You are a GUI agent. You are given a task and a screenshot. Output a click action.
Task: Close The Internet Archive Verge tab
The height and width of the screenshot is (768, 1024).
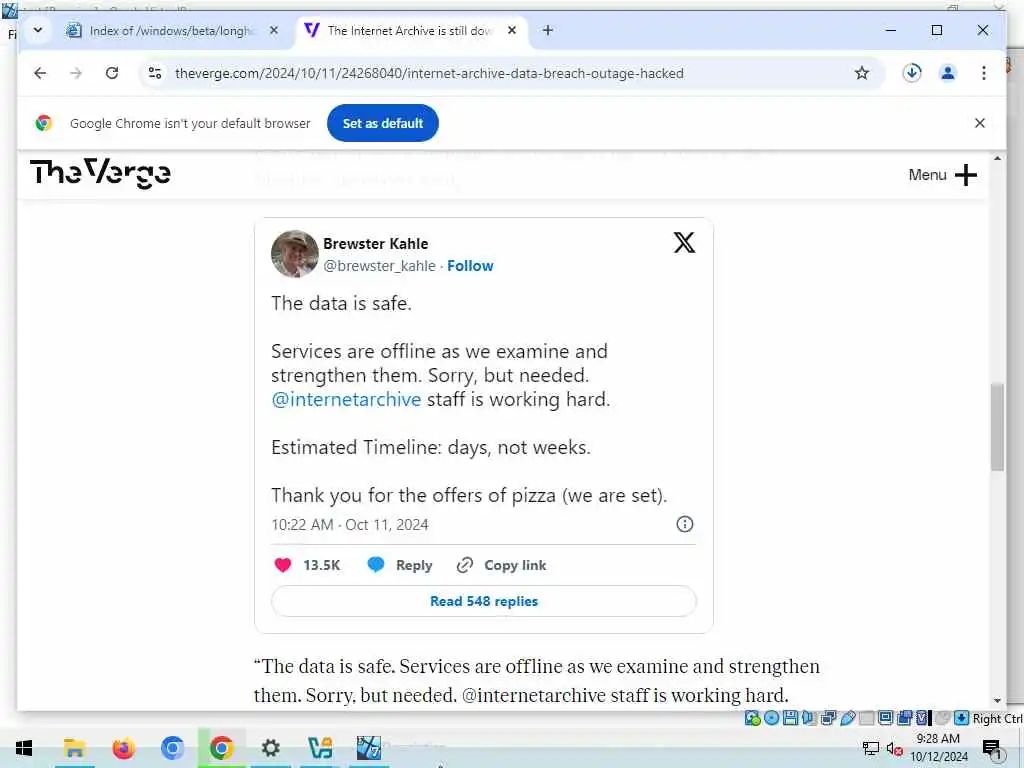[512, 31]
